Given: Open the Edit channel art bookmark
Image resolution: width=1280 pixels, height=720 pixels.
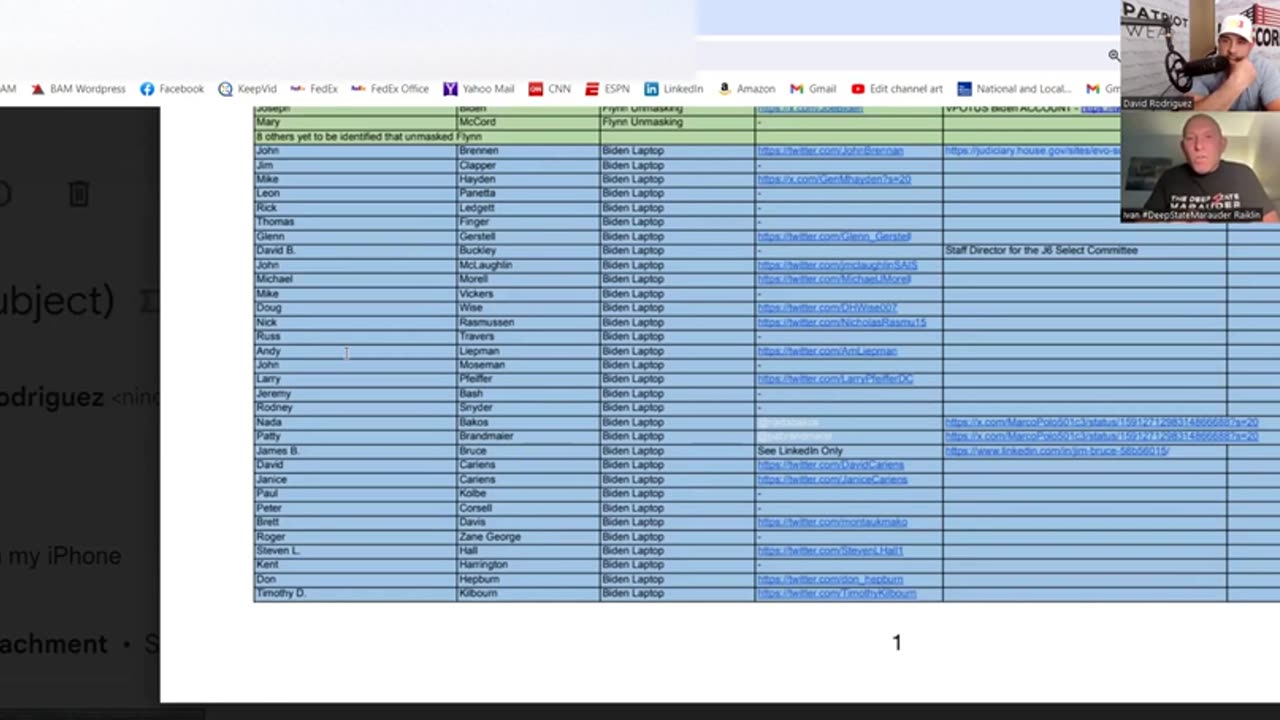Looking at the screenshot, I should pos(897,89).
